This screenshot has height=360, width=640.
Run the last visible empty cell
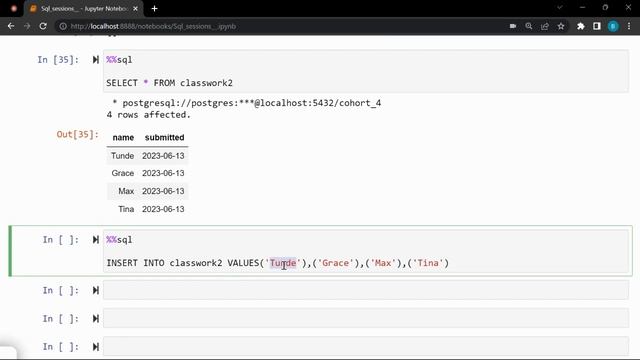(96, 347)
